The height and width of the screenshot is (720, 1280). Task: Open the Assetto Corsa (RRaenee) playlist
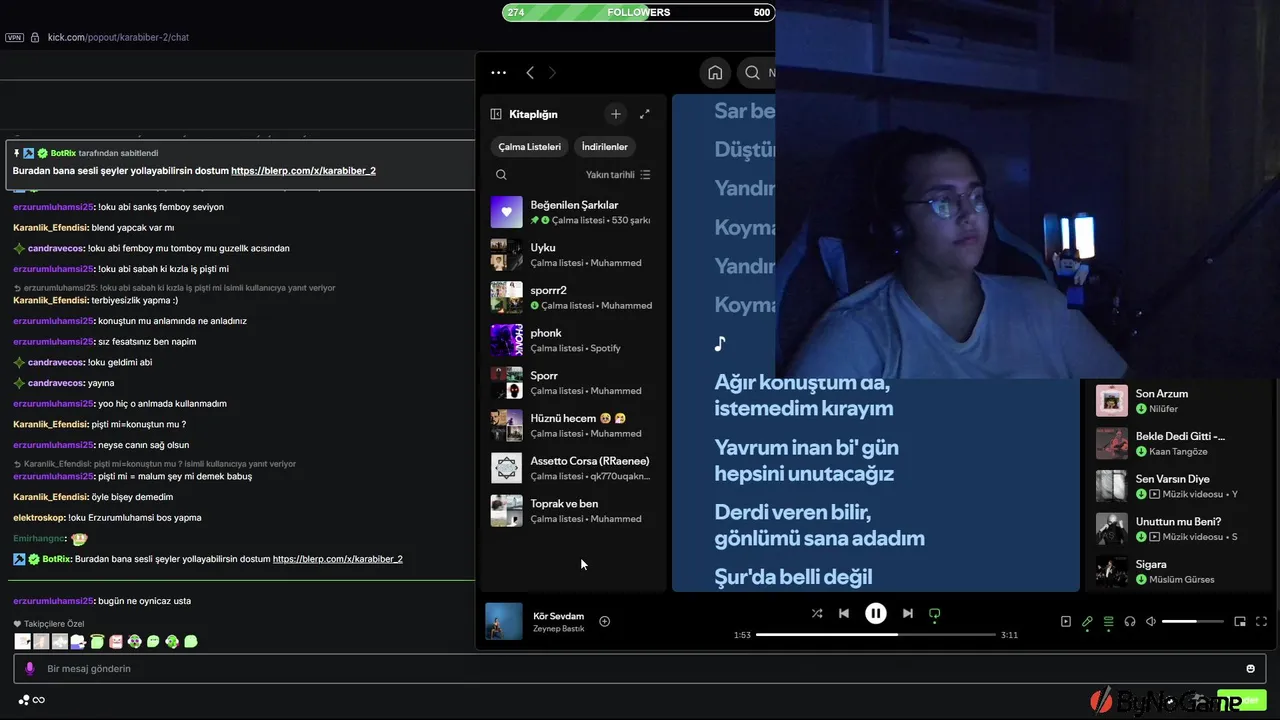[x=572, y=468]
